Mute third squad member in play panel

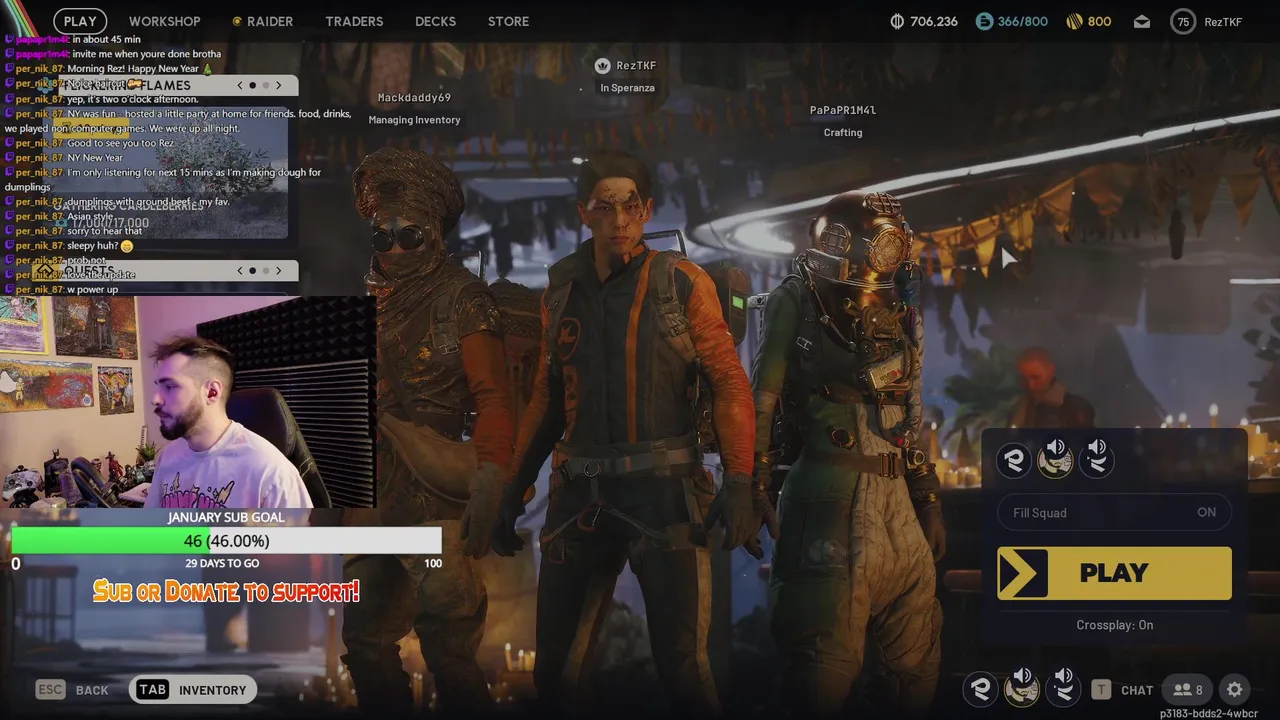1097,458
